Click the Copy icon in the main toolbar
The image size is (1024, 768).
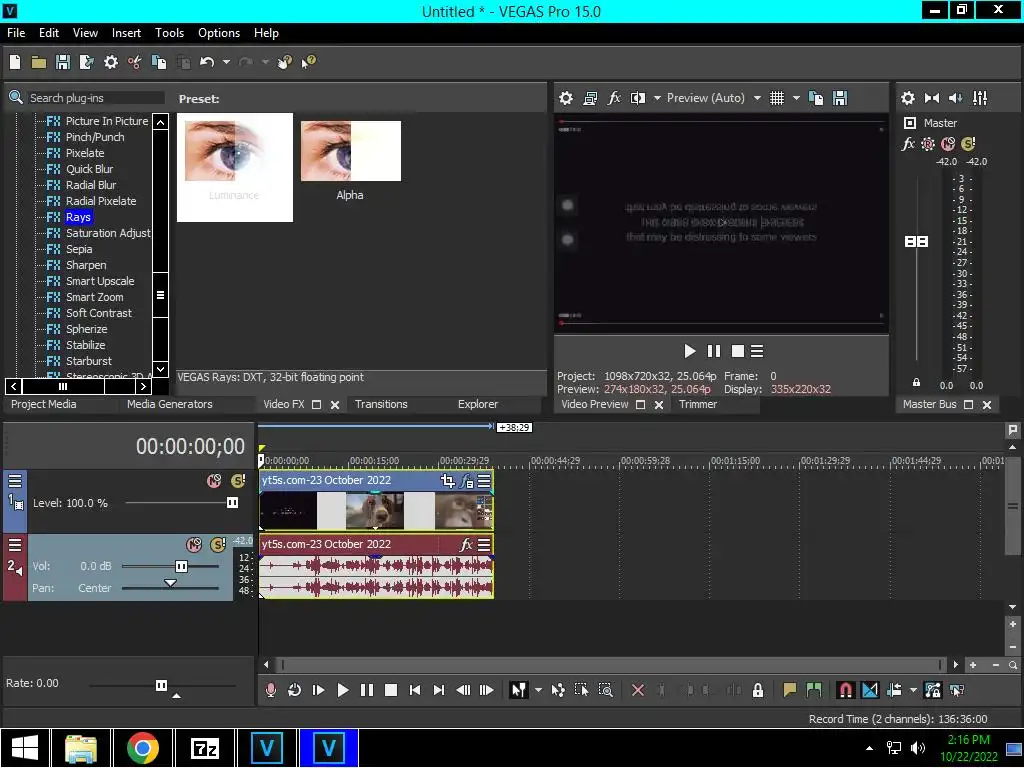pyautogui.click(x=159, y=62)
